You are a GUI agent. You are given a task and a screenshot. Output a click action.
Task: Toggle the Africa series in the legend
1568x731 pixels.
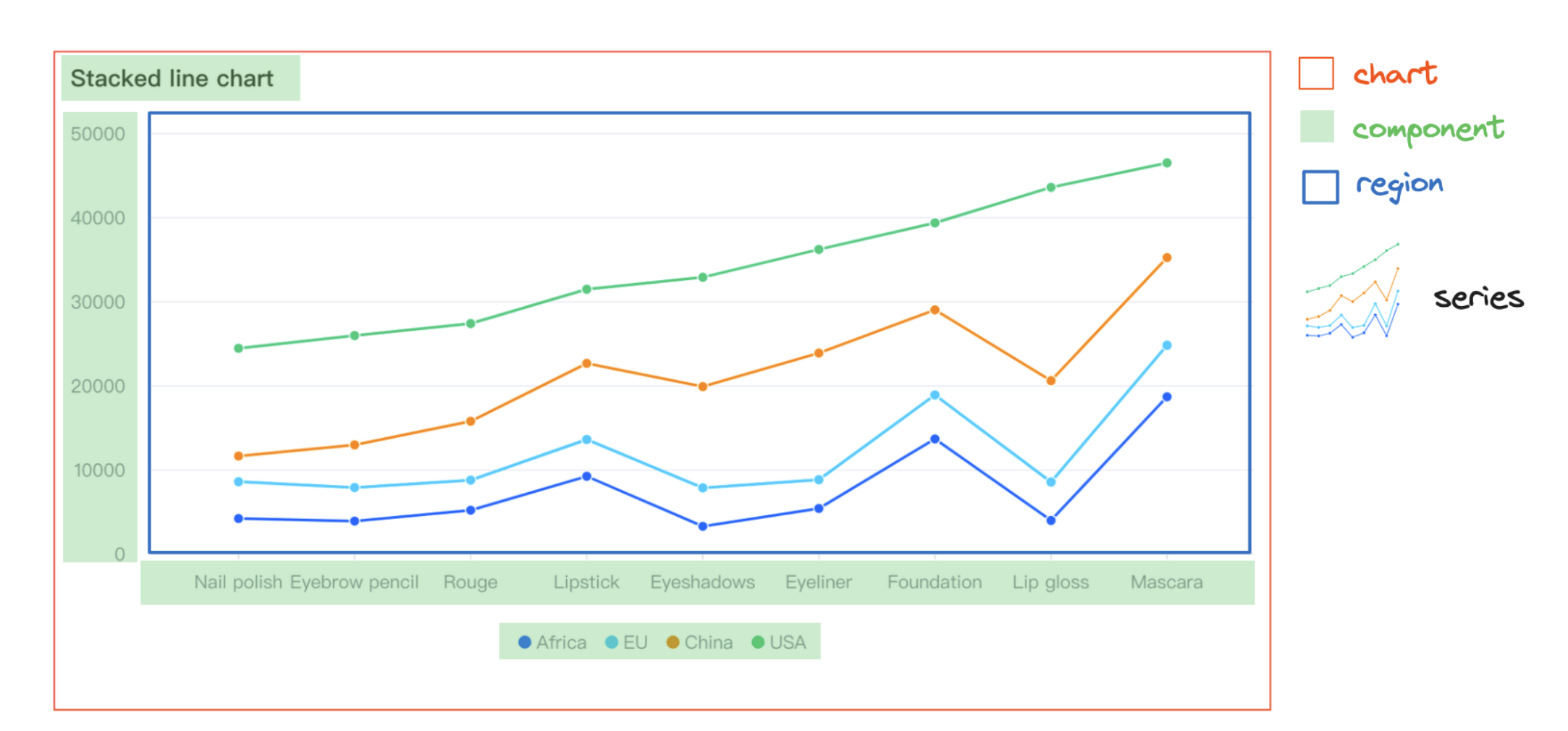click(x=552, y=642)
